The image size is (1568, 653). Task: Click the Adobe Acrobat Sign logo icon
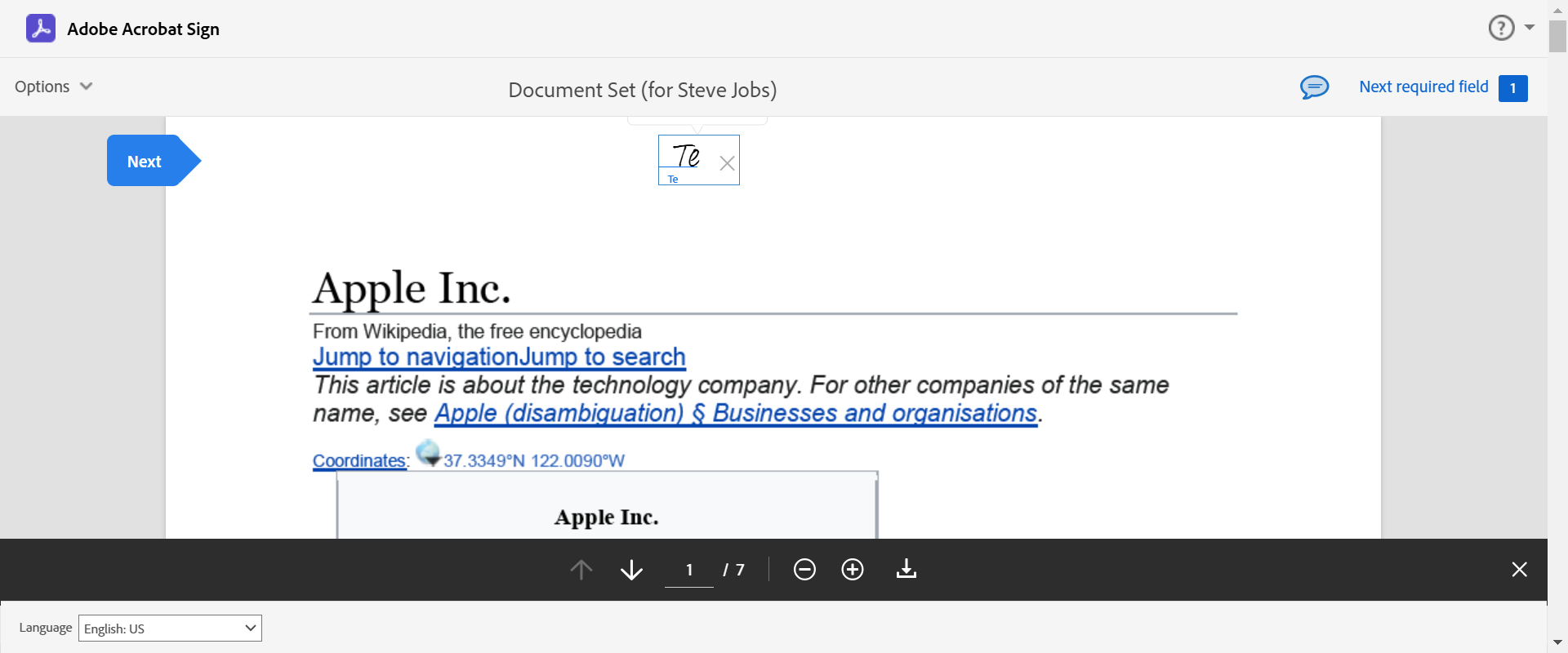pos(41,29)
